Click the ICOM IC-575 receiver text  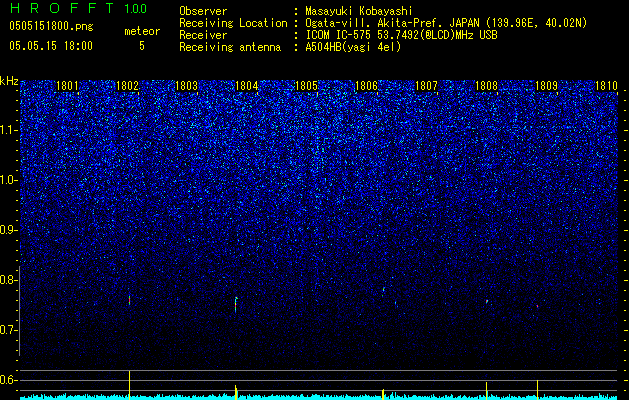[x=401, y=35]
